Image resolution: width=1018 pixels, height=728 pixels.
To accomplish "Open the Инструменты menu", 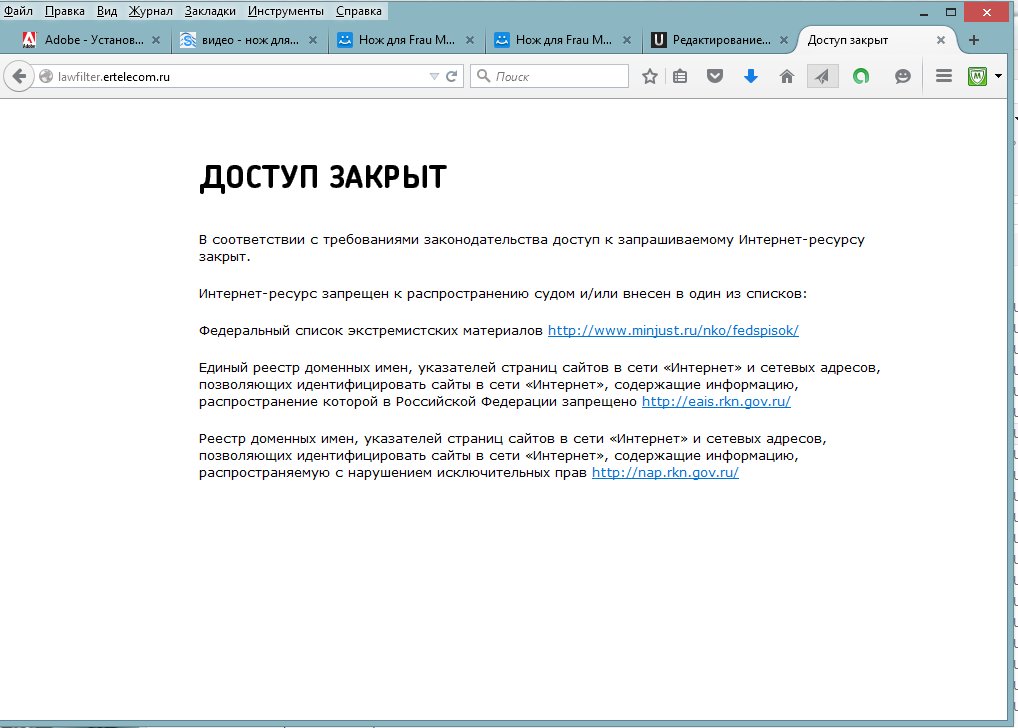I will click(286, 11).
